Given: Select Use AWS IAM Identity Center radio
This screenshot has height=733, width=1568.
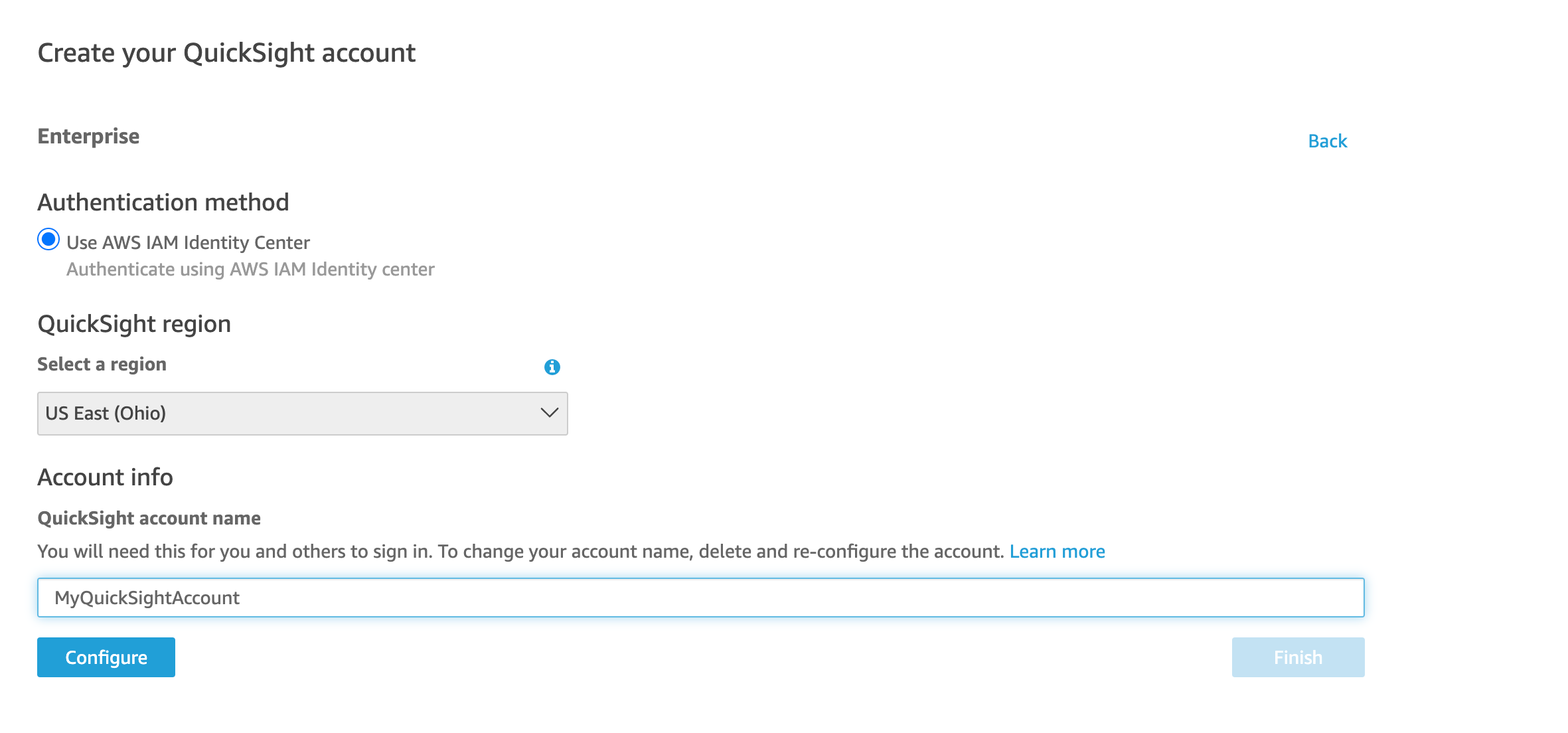Looking at the screenshot, I should coord(48,240).
